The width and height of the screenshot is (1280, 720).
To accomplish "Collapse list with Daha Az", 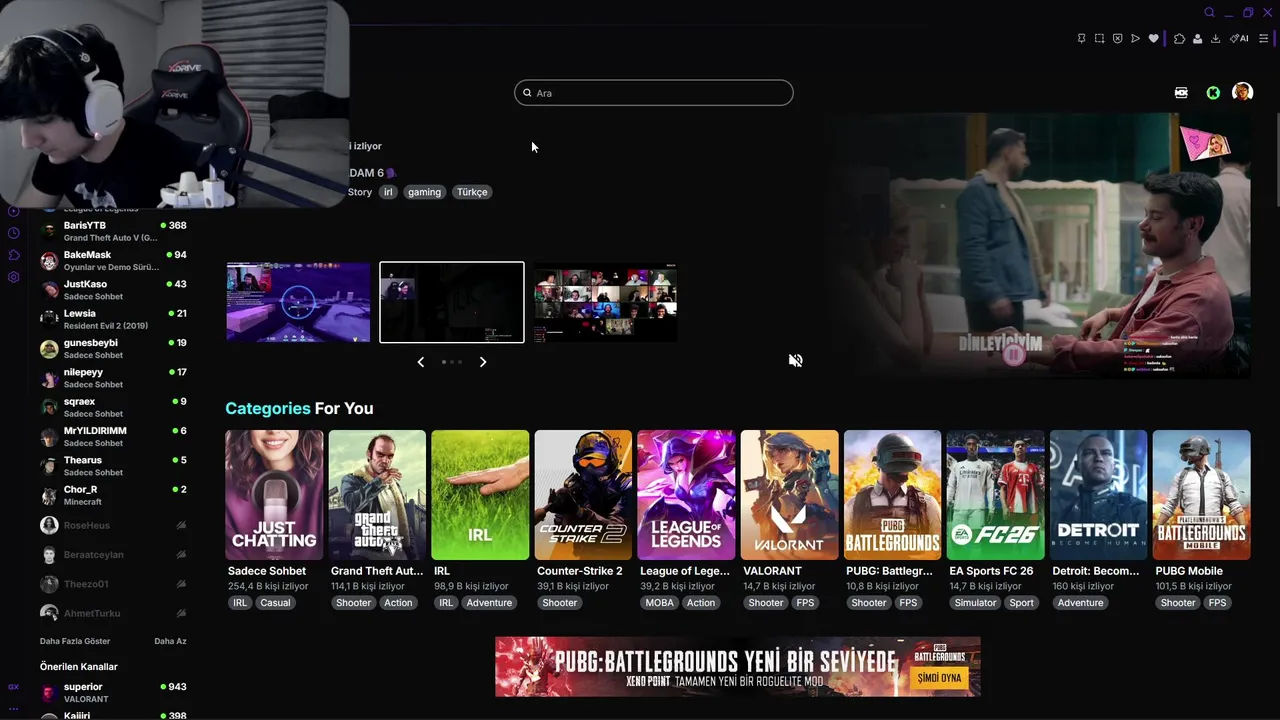I will (170, 641).
